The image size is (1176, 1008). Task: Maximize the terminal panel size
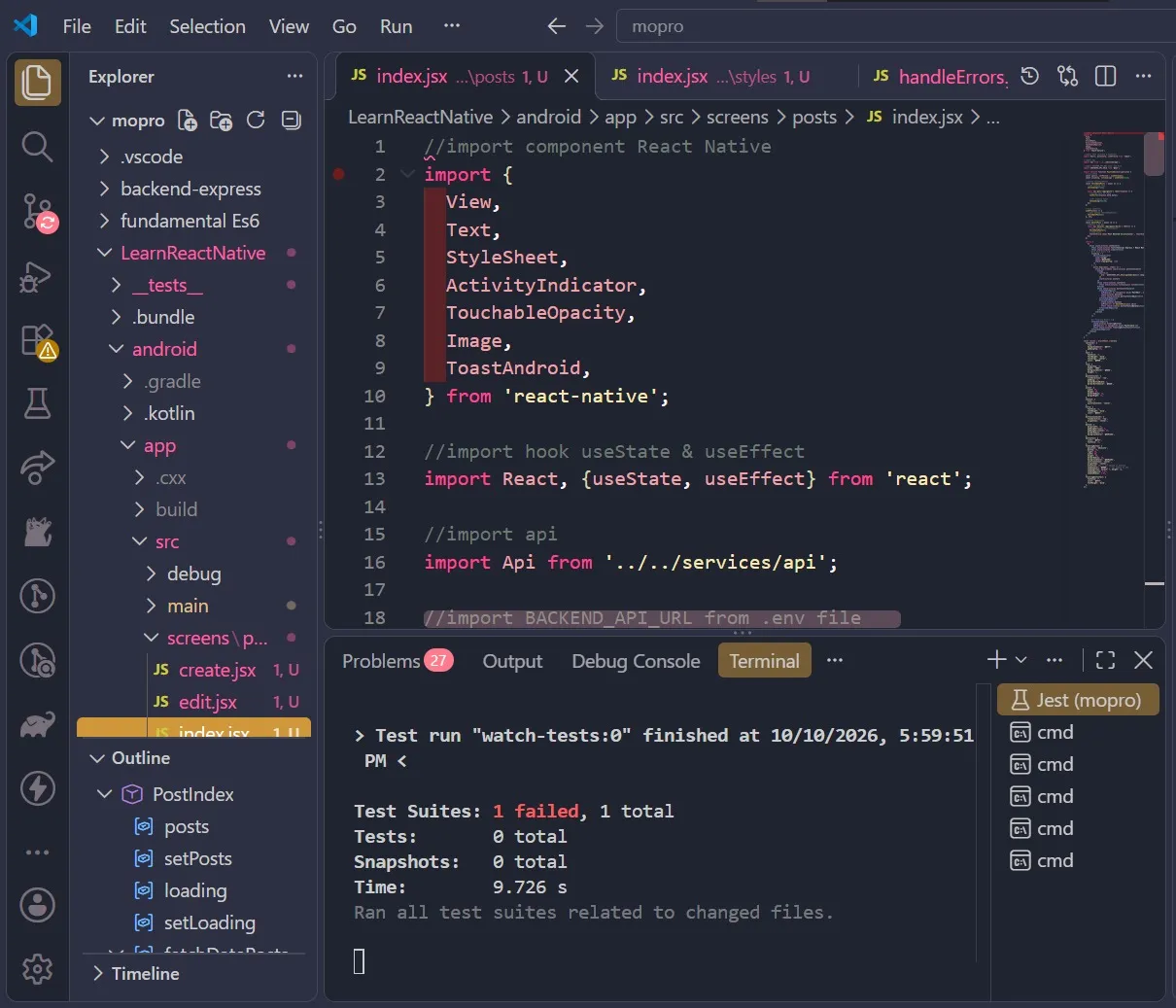(x=1106, y=661)
